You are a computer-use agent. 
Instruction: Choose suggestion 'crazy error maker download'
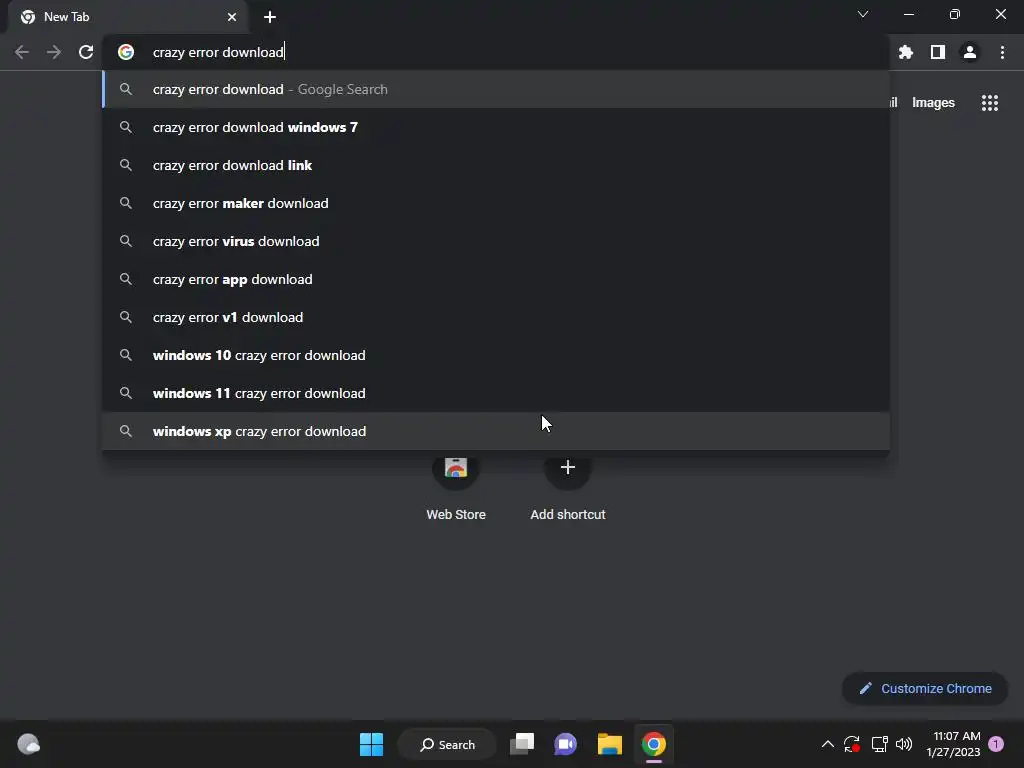tap(496, 203)
